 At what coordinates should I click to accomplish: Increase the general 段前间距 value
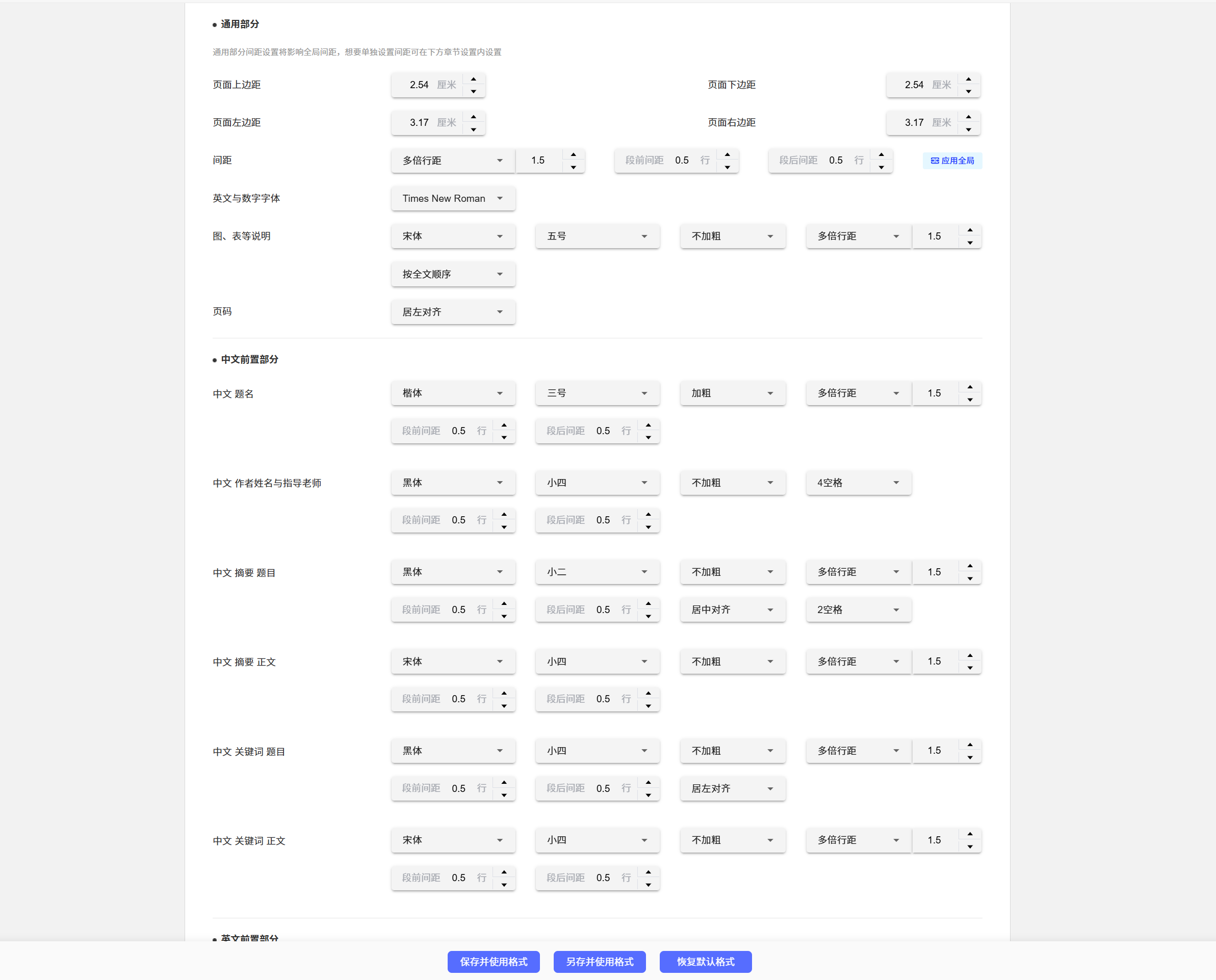coord(727,155)
